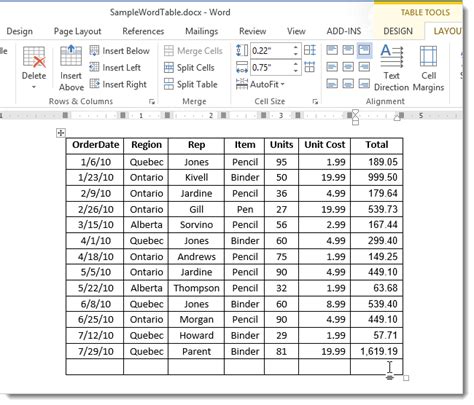474x405 pixels.
Task: Set Align Center Left alignment
Action: (332, 67)
